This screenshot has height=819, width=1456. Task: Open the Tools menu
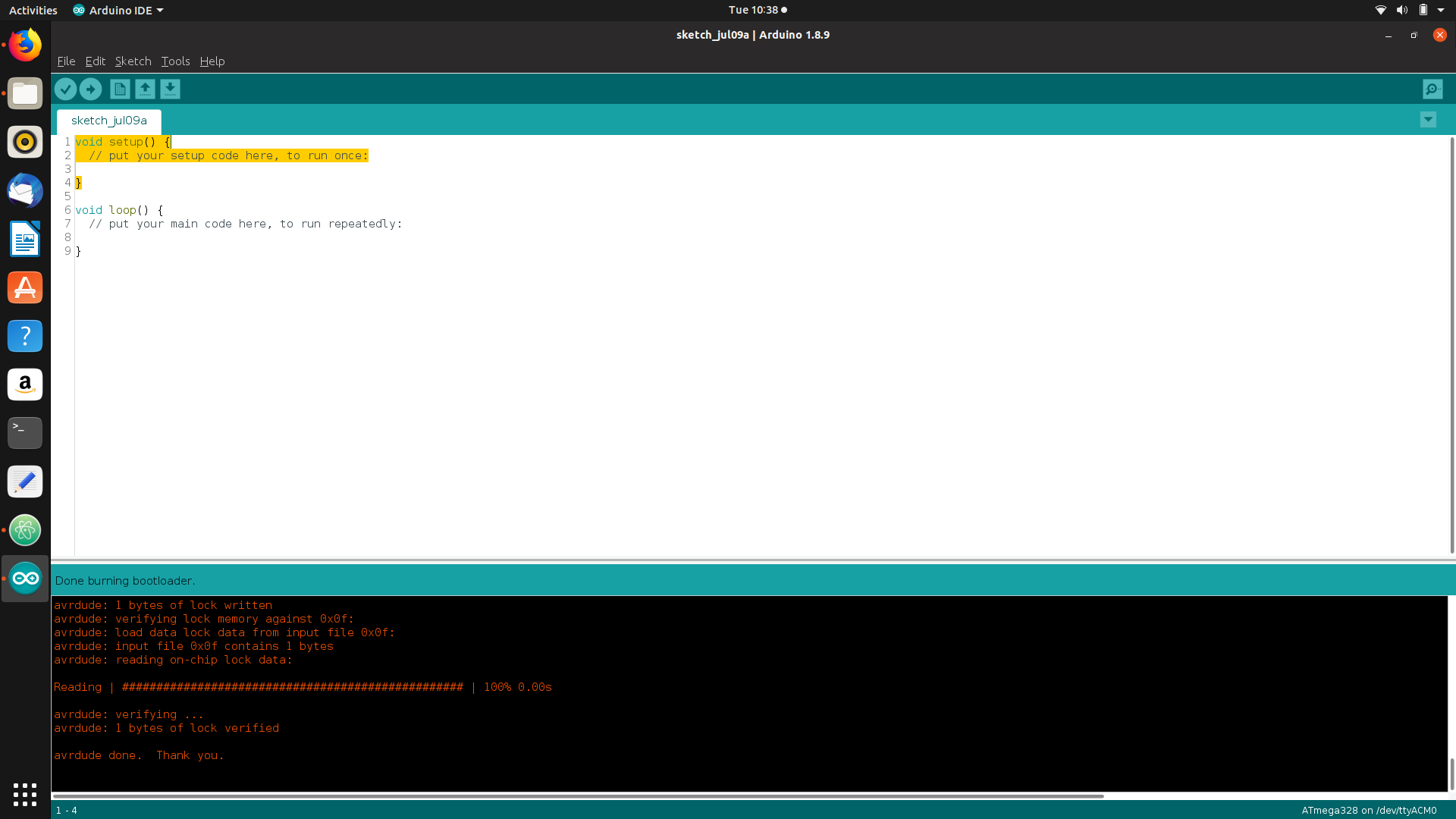point(175,61)
